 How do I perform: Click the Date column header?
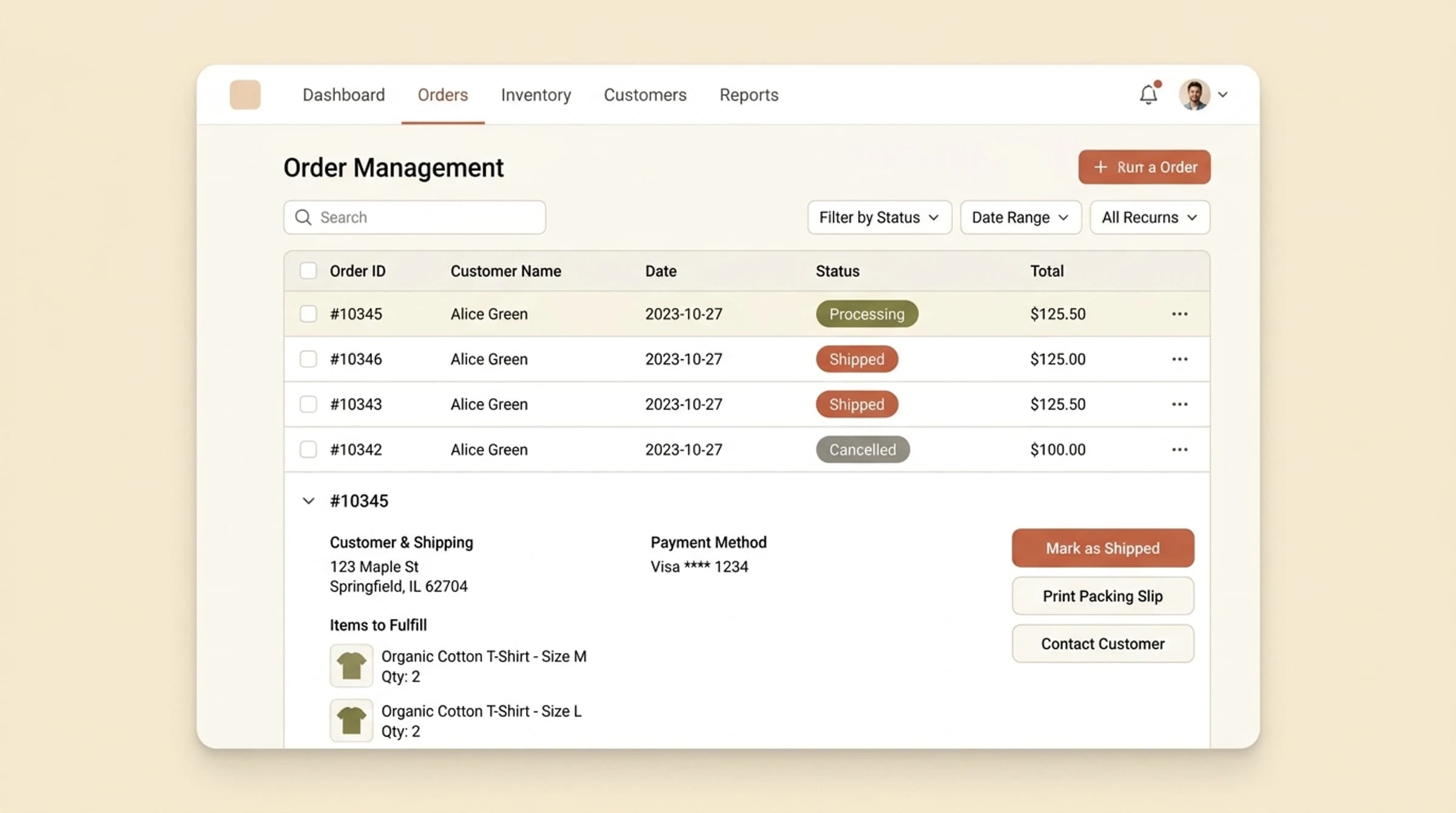tap(661, 271)
